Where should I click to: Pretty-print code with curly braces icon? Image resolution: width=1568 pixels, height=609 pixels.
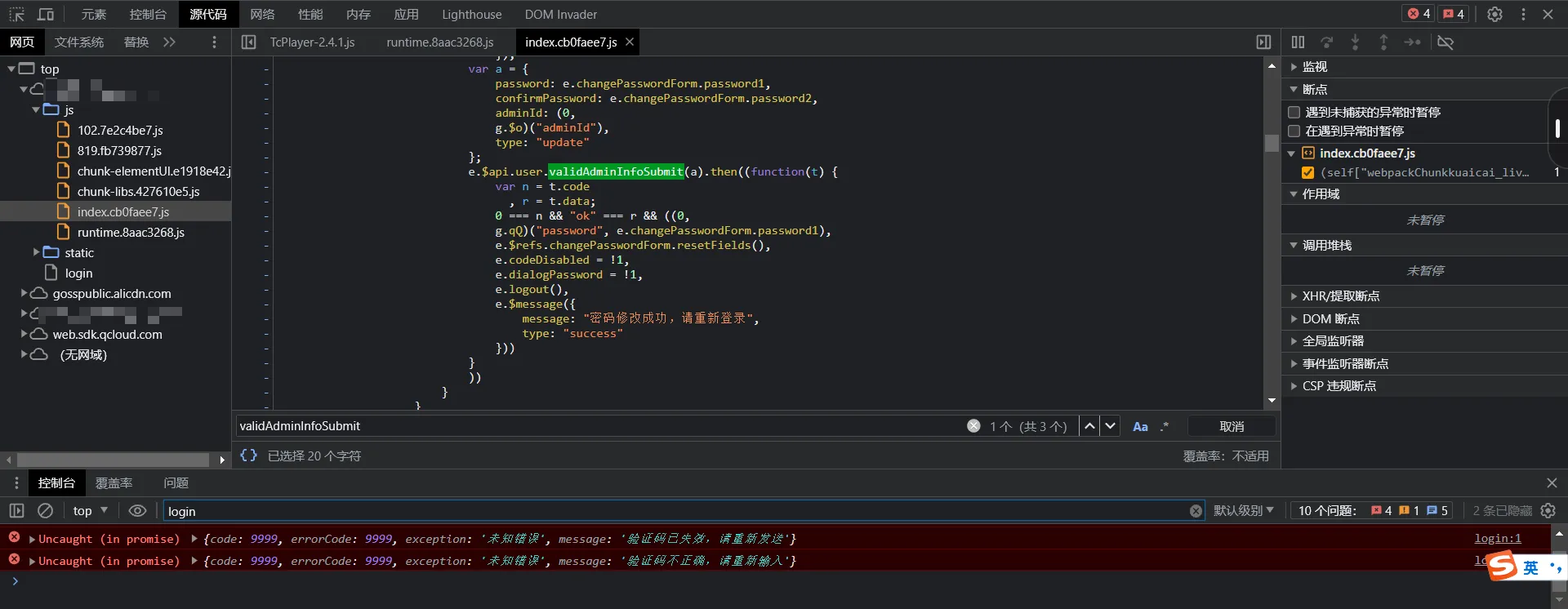[248, 456]
